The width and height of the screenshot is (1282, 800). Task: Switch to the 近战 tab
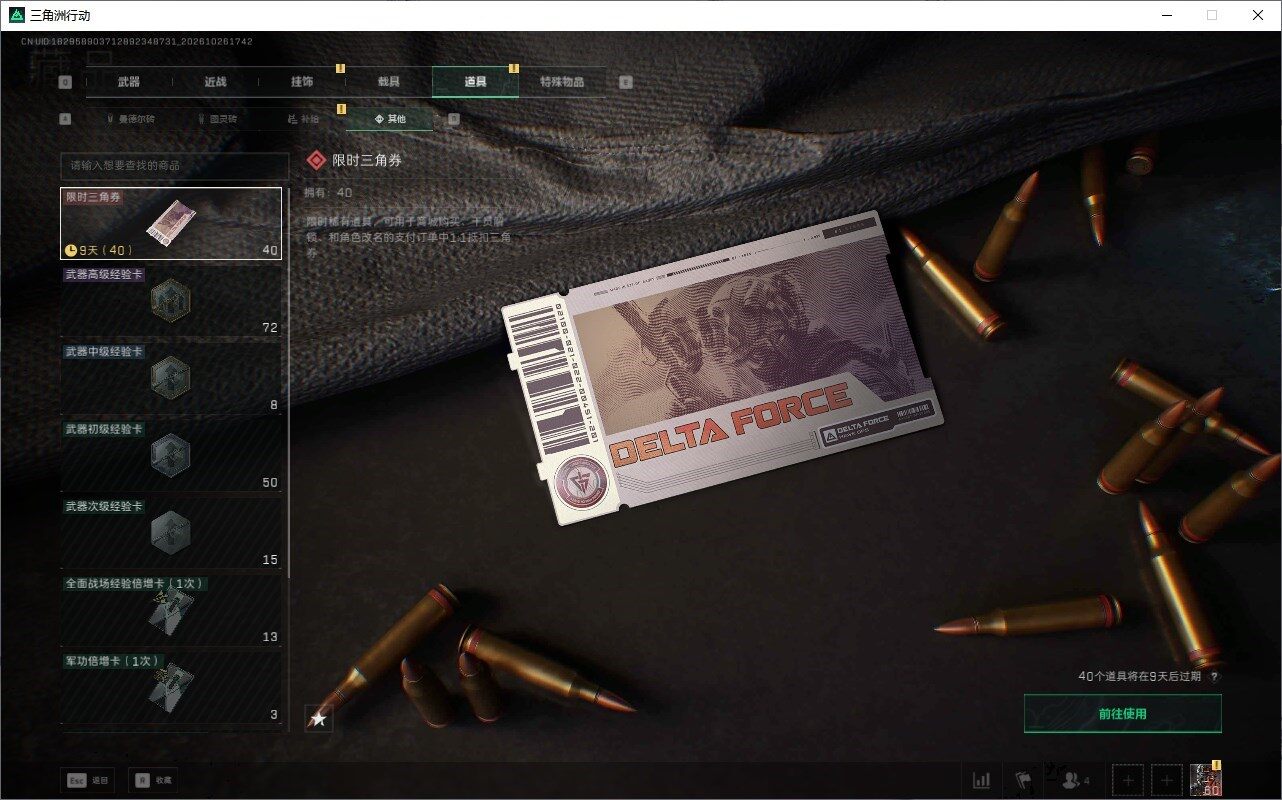pos(215,82)
